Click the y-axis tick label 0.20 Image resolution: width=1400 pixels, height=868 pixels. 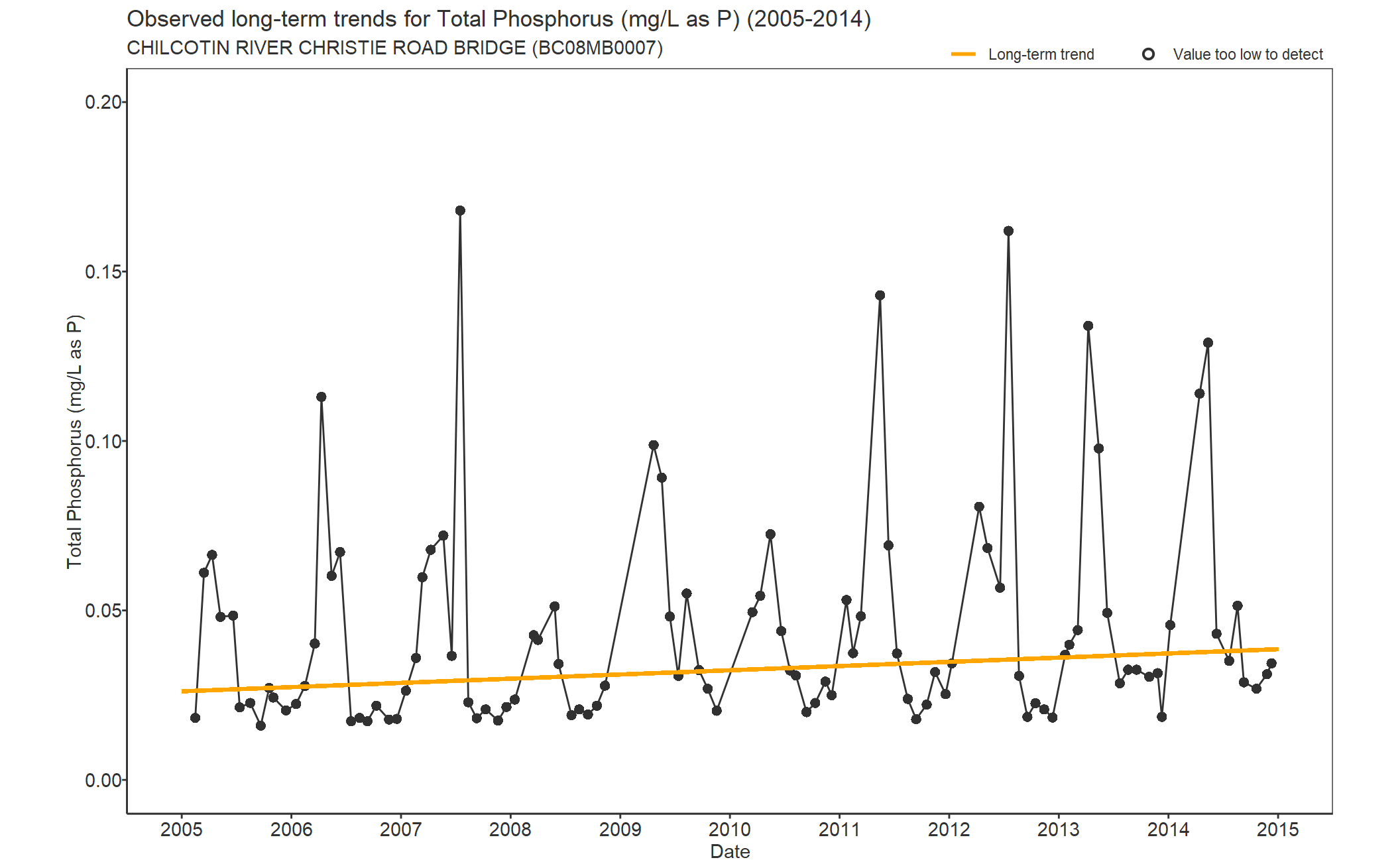tap(103, 102)
